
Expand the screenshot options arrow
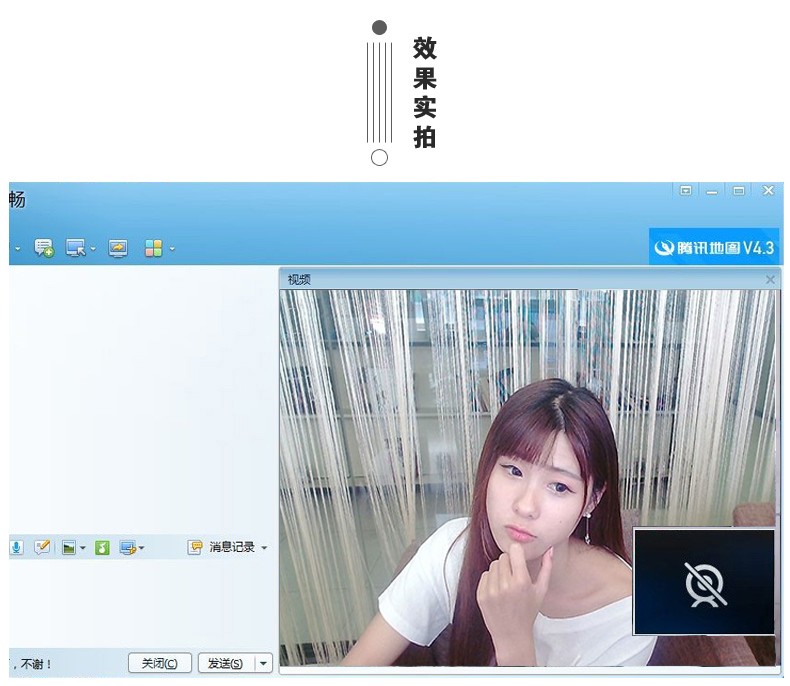142,547
